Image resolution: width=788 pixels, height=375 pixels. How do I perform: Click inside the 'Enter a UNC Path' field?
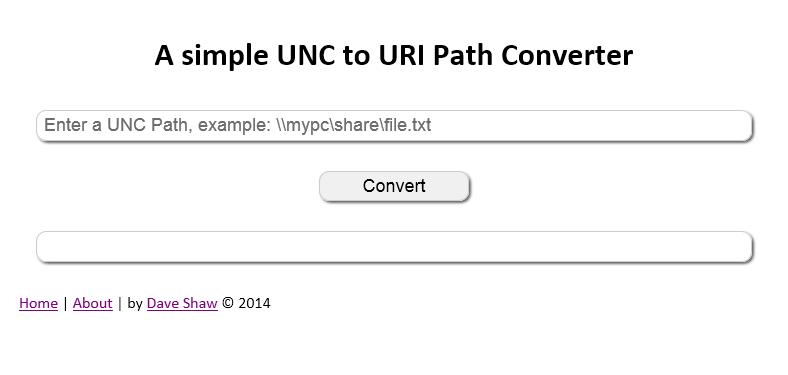click(394, 126)
